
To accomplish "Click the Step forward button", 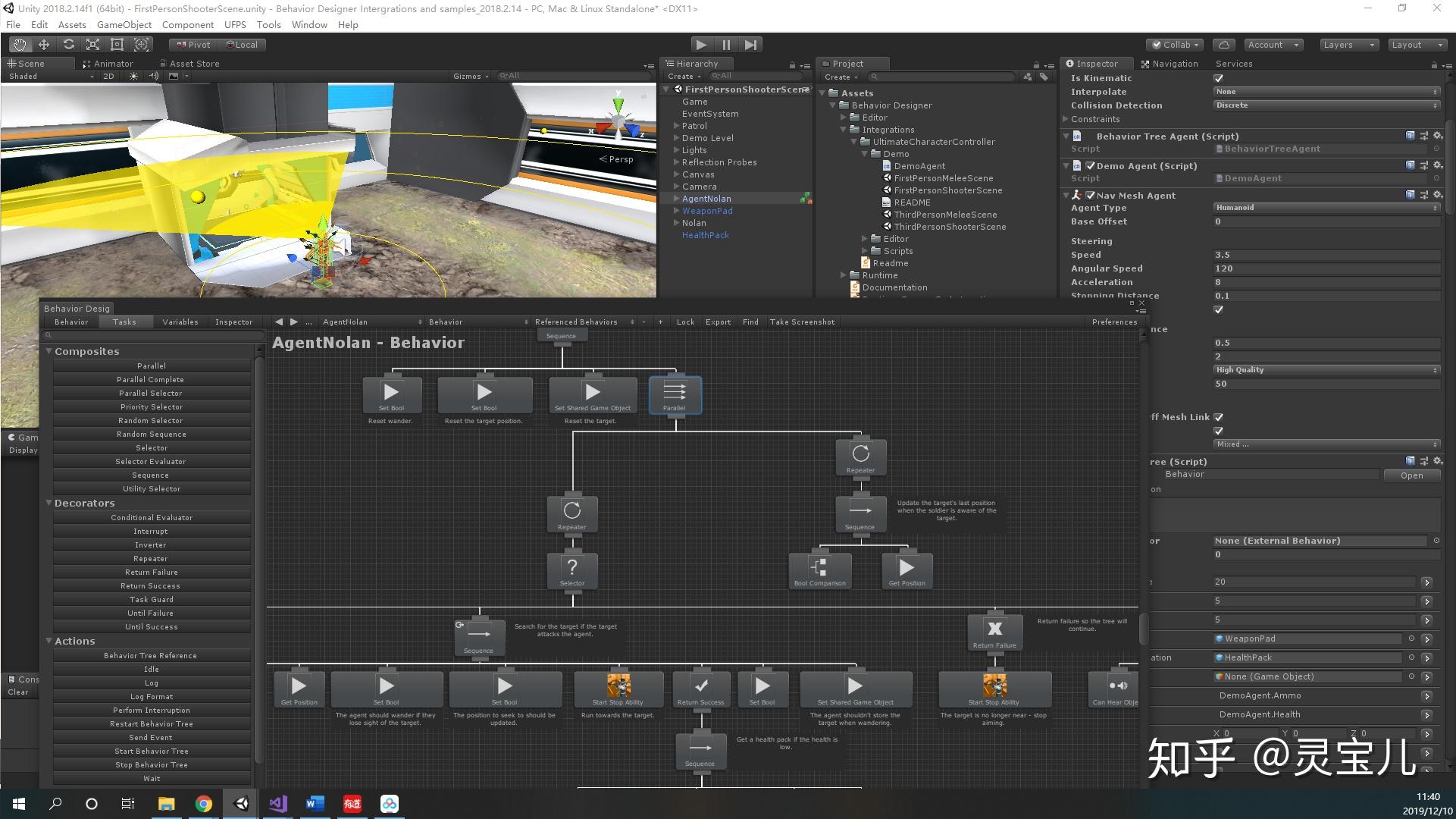I will point(750,45).
